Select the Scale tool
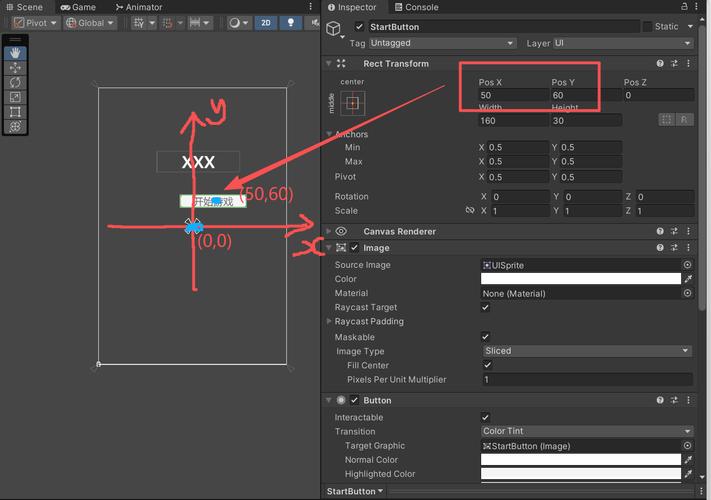The height and width of the screenshot is (500, 711). point(16,97)
